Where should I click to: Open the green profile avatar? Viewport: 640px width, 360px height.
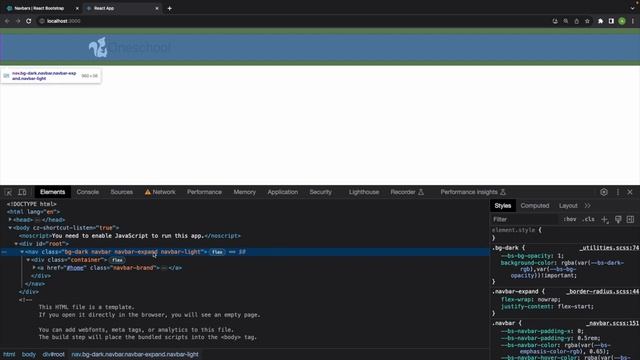(622, 21)
